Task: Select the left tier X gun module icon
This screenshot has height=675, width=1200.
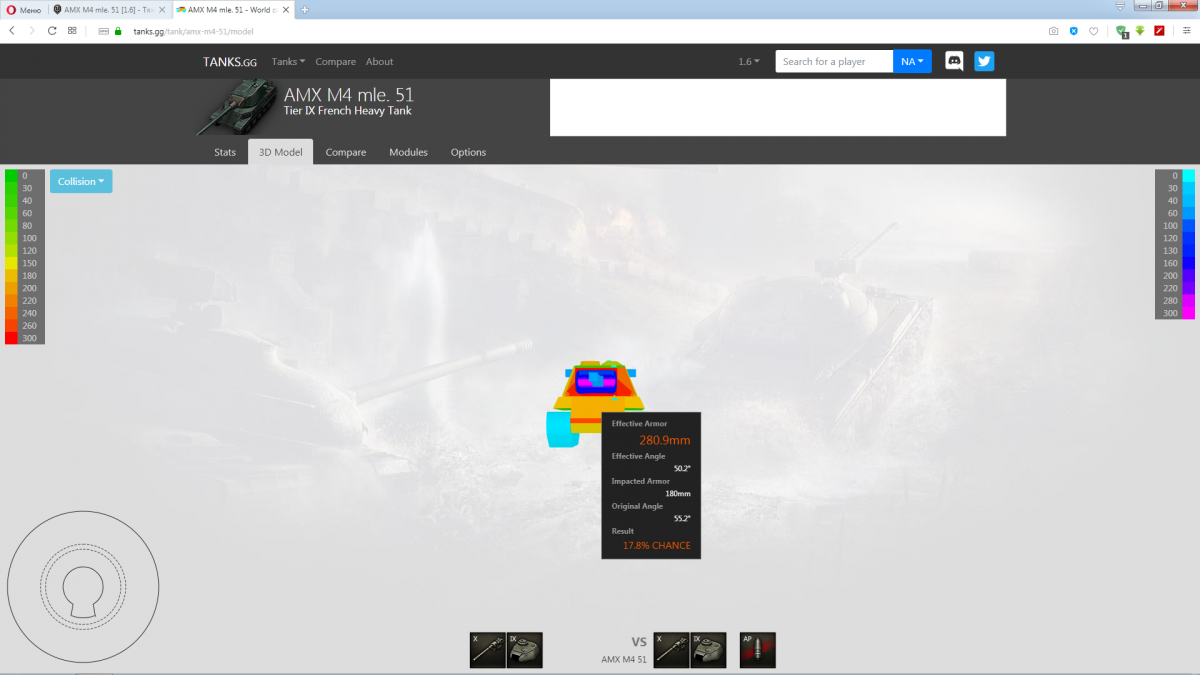Action: click(x=488, y=650)
